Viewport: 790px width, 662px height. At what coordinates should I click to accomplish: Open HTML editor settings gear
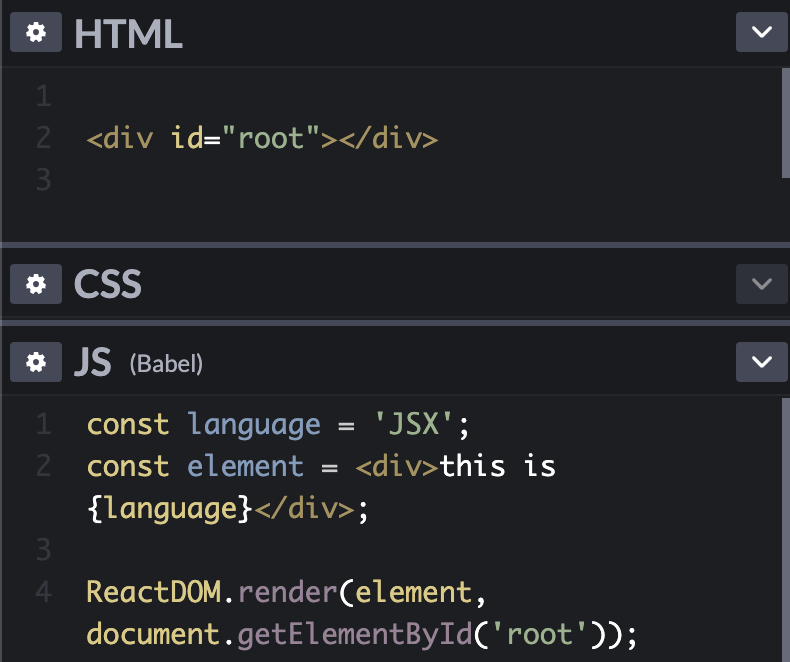(36, 32)
